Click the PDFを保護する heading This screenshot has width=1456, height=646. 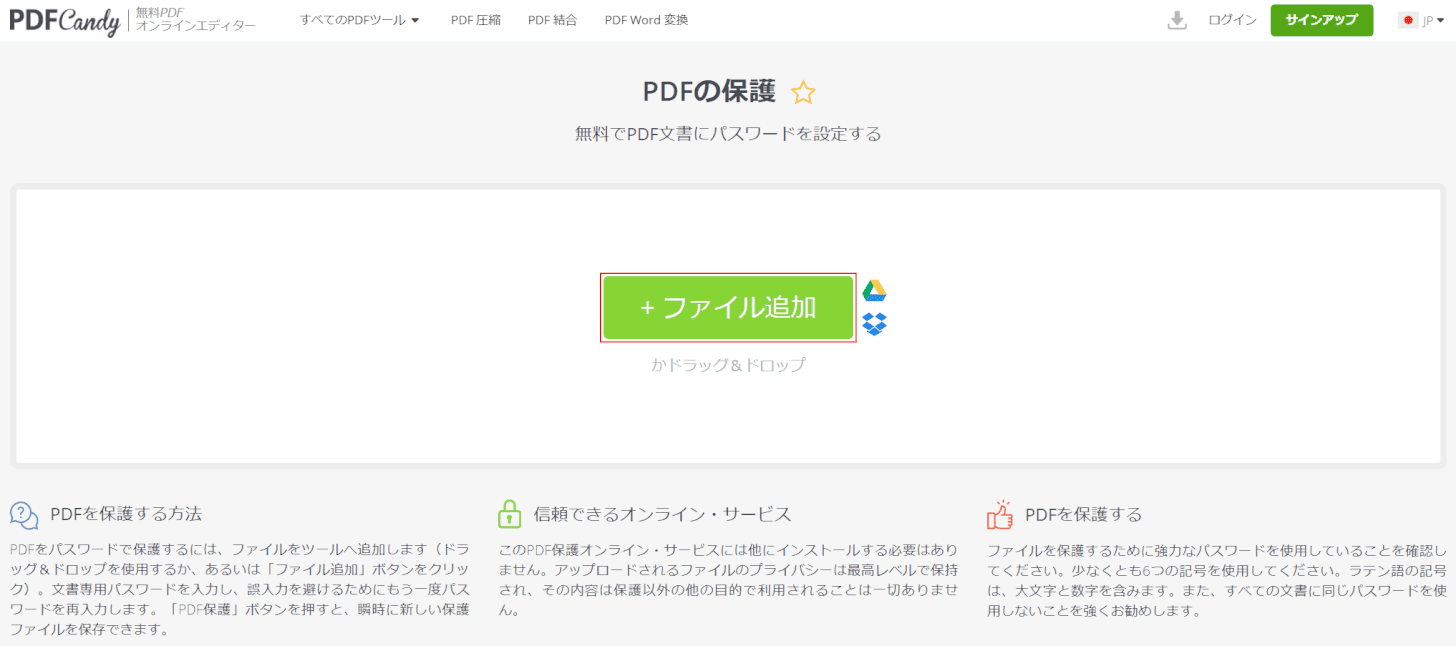(x=1084, y=515)
